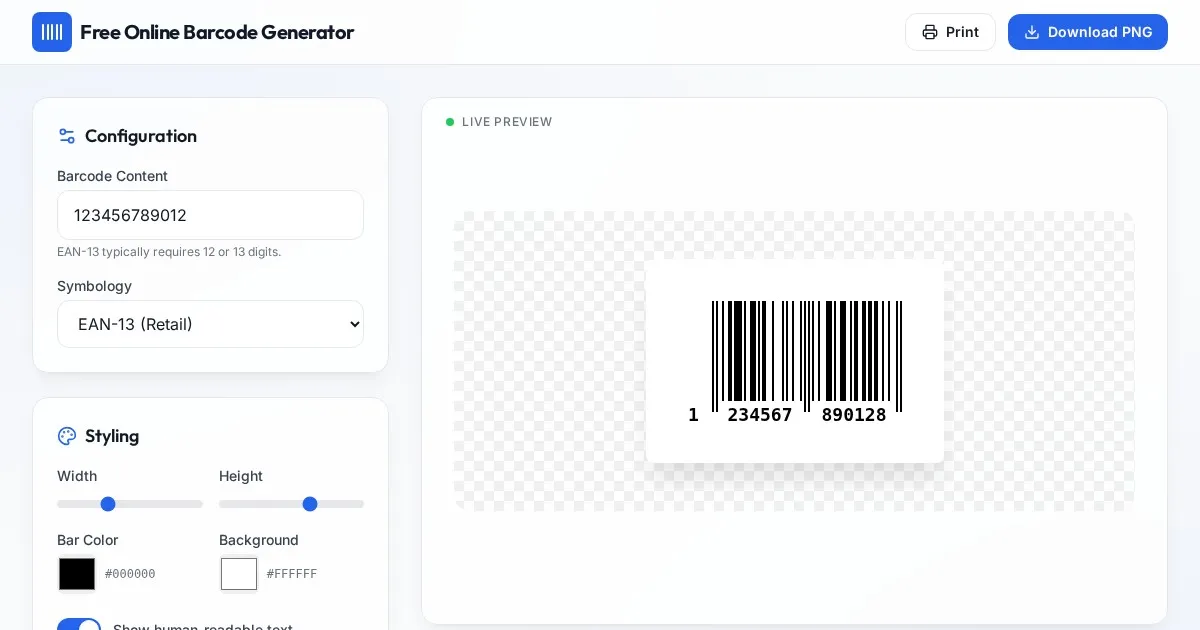Screen dimensions: 1200x630
Task: Click the Free Online Barcode Generator title
Action: tap(217, 32)
